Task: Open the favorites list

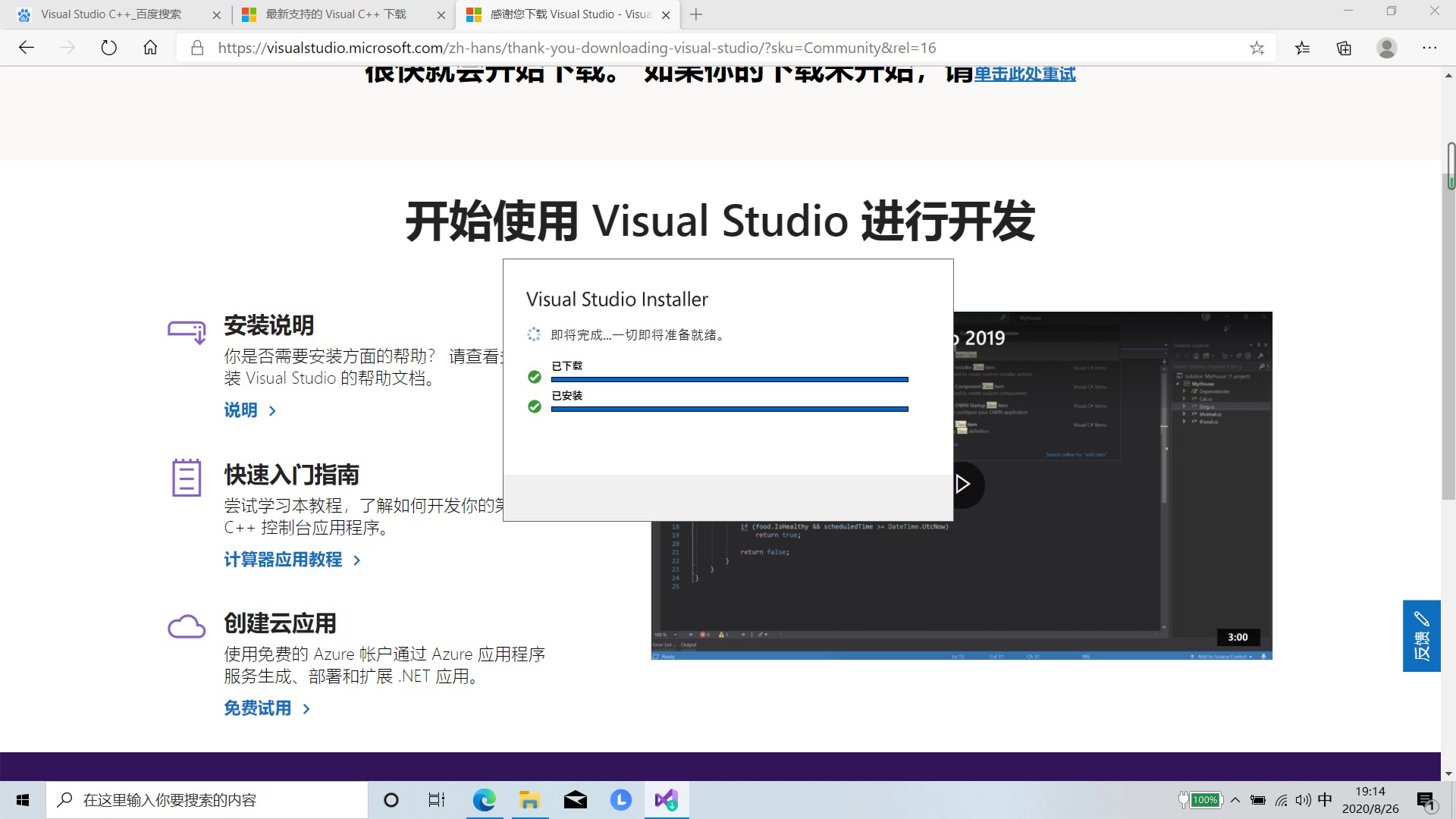Action: click(x=1302, y=48)
